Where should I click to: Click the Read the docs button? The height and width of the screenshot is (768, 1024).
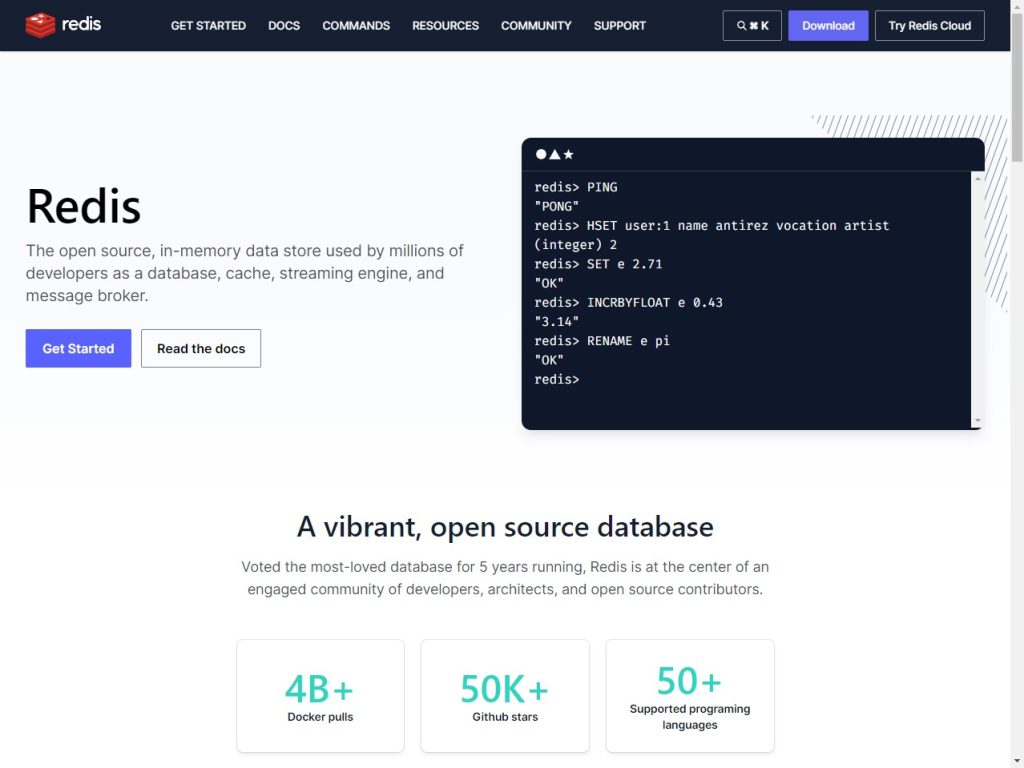201,348
